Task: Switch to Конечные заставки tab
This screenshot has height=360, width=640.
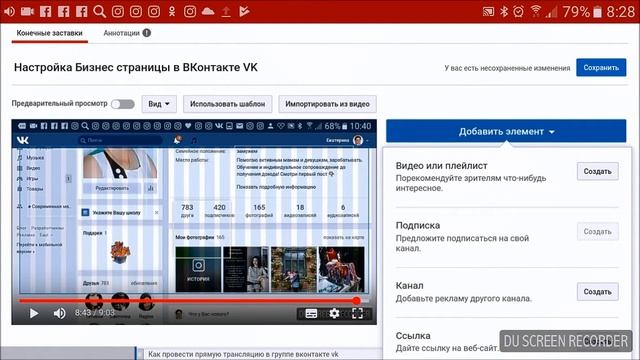Action: pos(49,33)
